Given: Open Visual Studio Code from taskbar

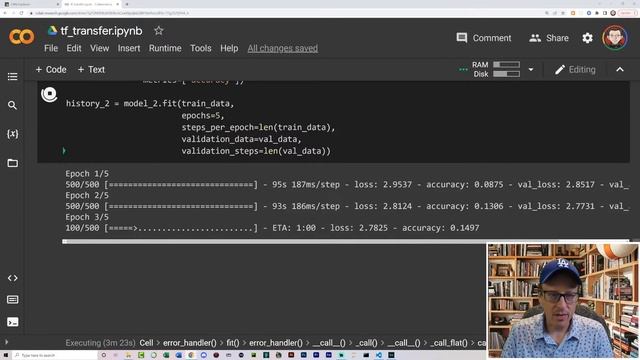Looking at the screenshot, I should [x=379, y=355].
